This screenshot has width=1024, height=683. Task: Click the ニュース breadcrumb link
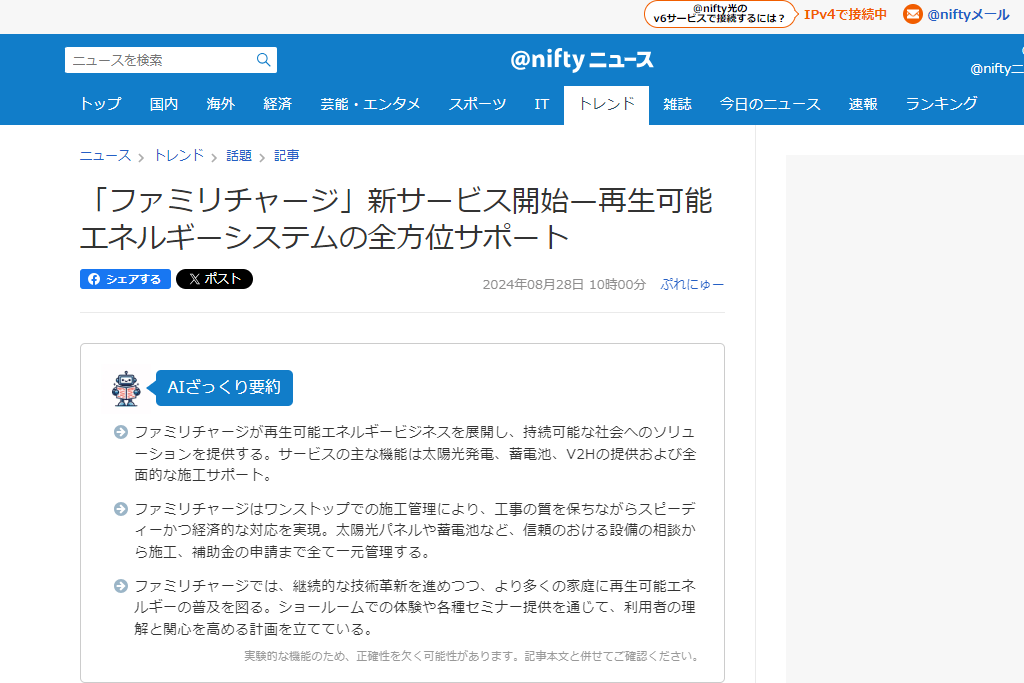click(x=105, y=155)
